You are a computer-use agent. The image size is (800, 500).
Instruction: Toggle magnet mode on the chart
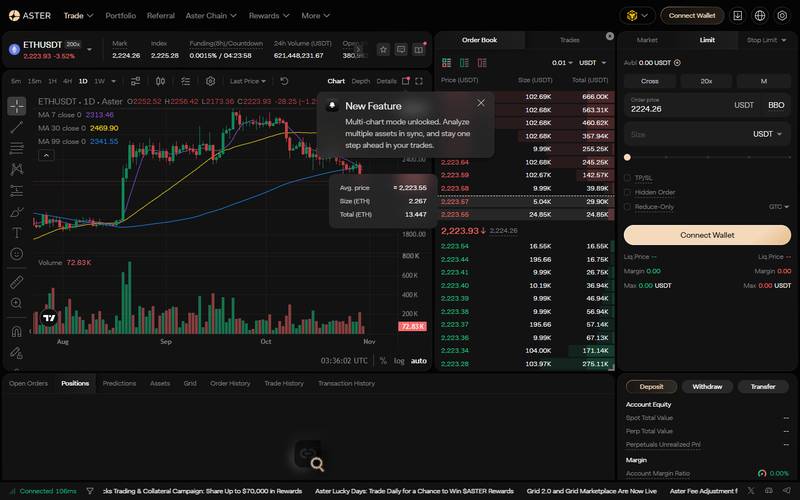click(17, 331)
